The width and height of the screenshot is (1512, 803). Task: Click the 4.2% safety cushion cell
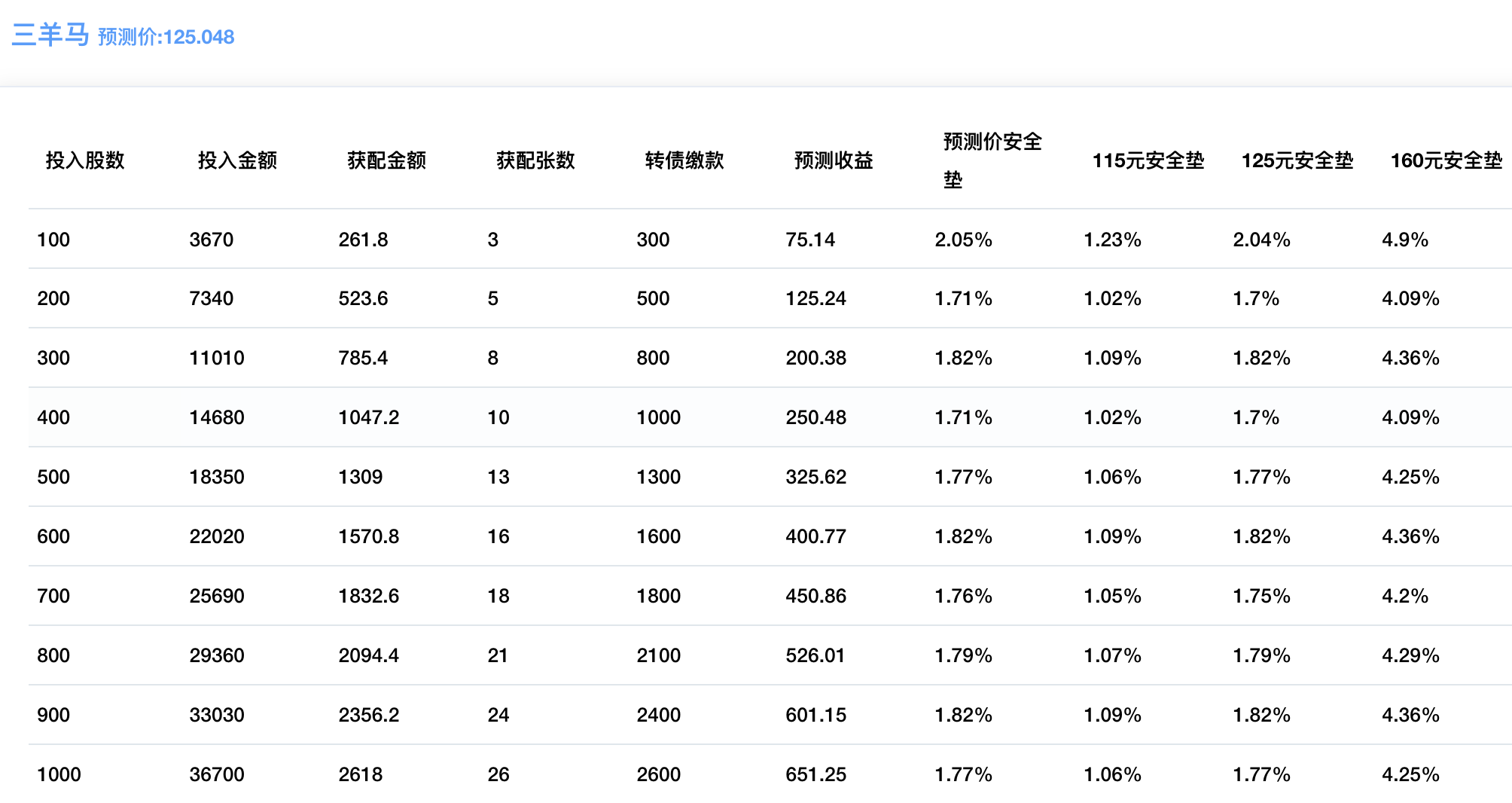(x=1405, y=596)
